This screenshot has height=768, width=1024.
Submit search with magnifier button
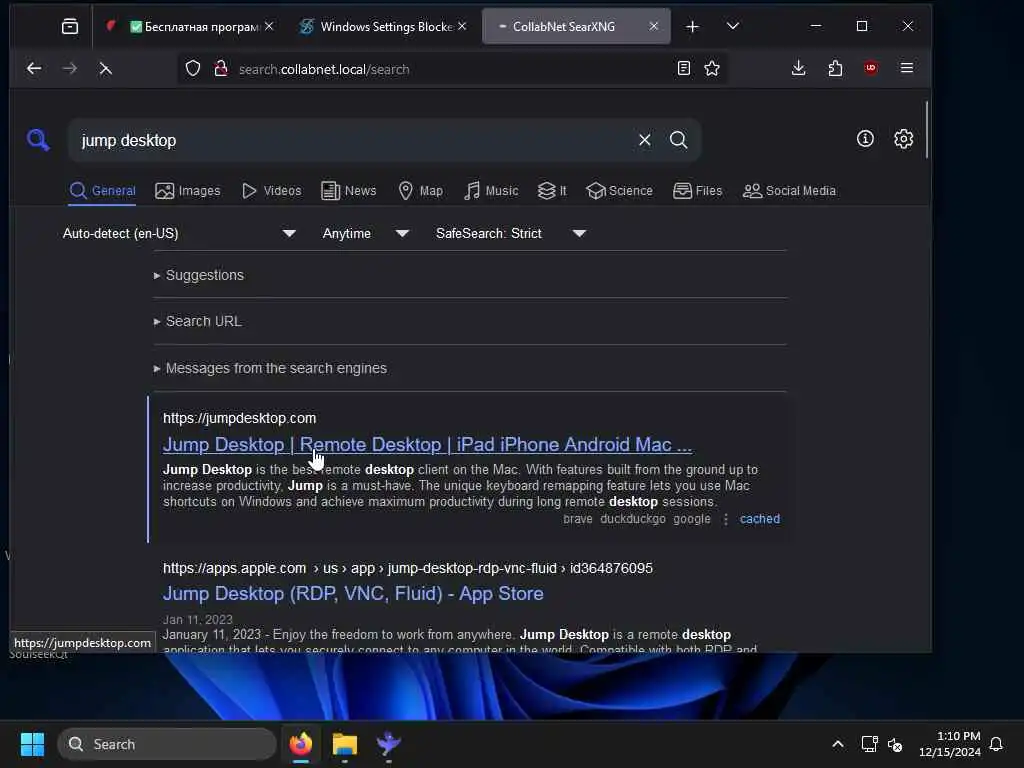[679, 140]
